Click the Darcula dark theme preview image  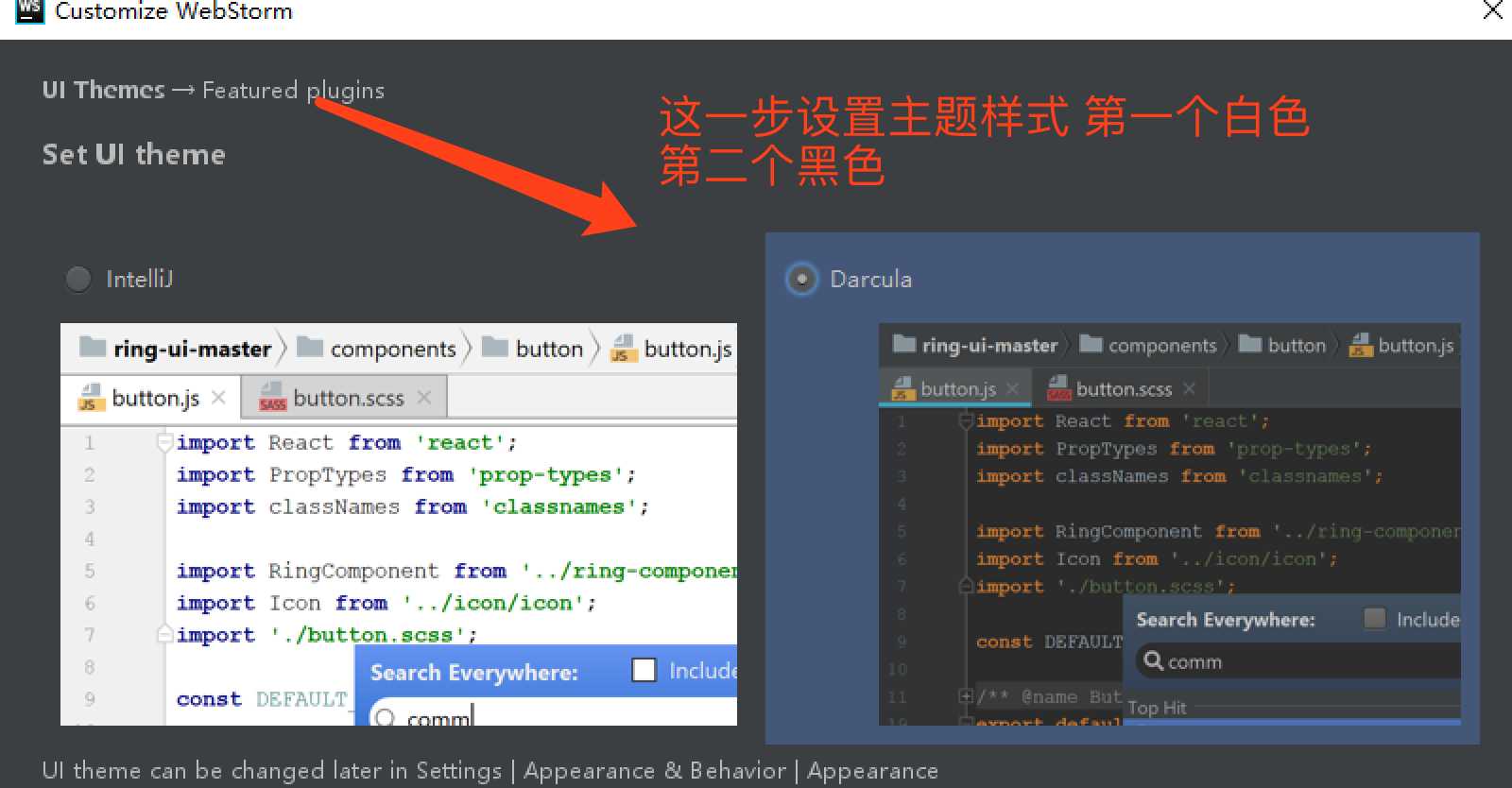1170,524
